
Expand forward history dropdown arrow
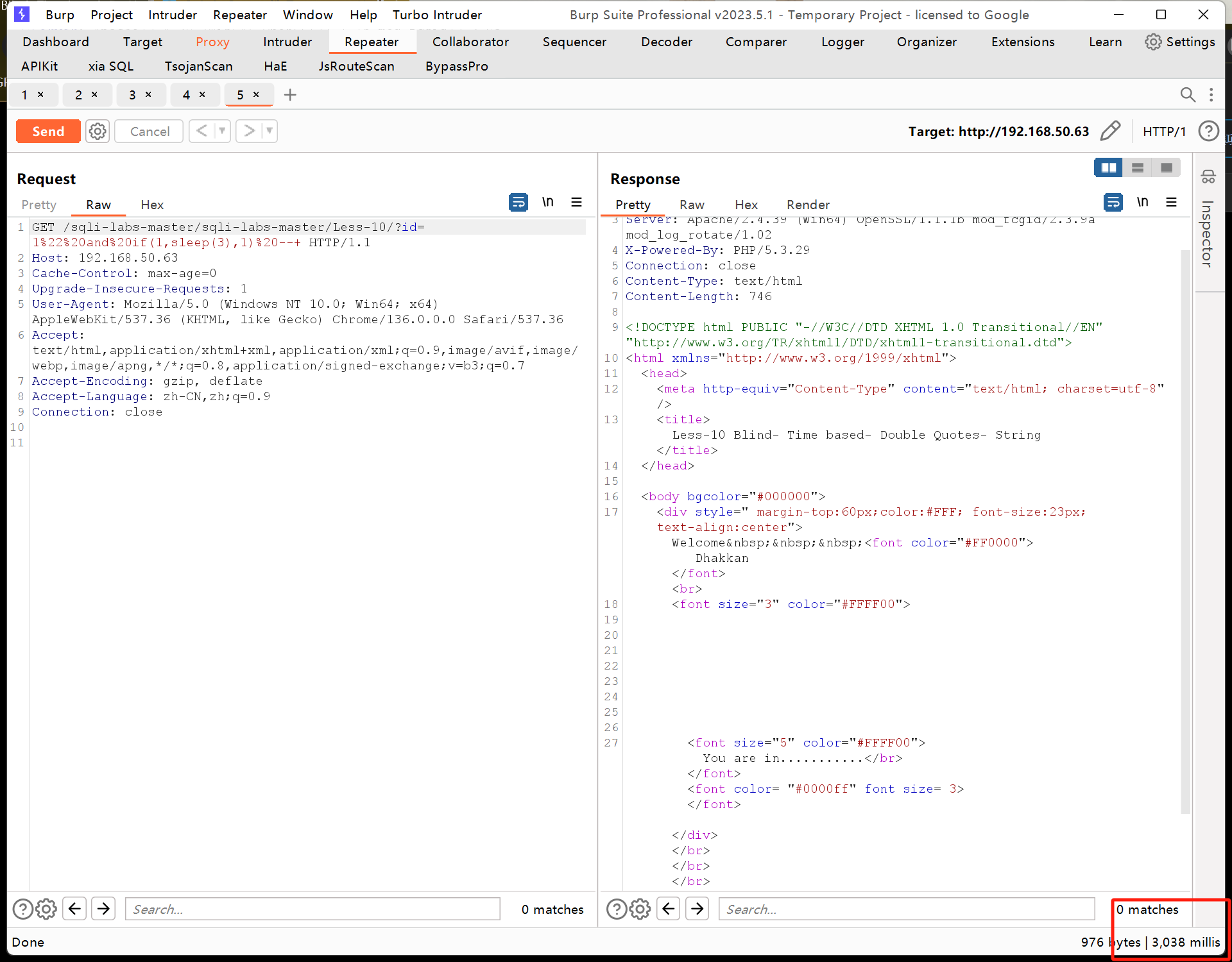tap(269, 131)
